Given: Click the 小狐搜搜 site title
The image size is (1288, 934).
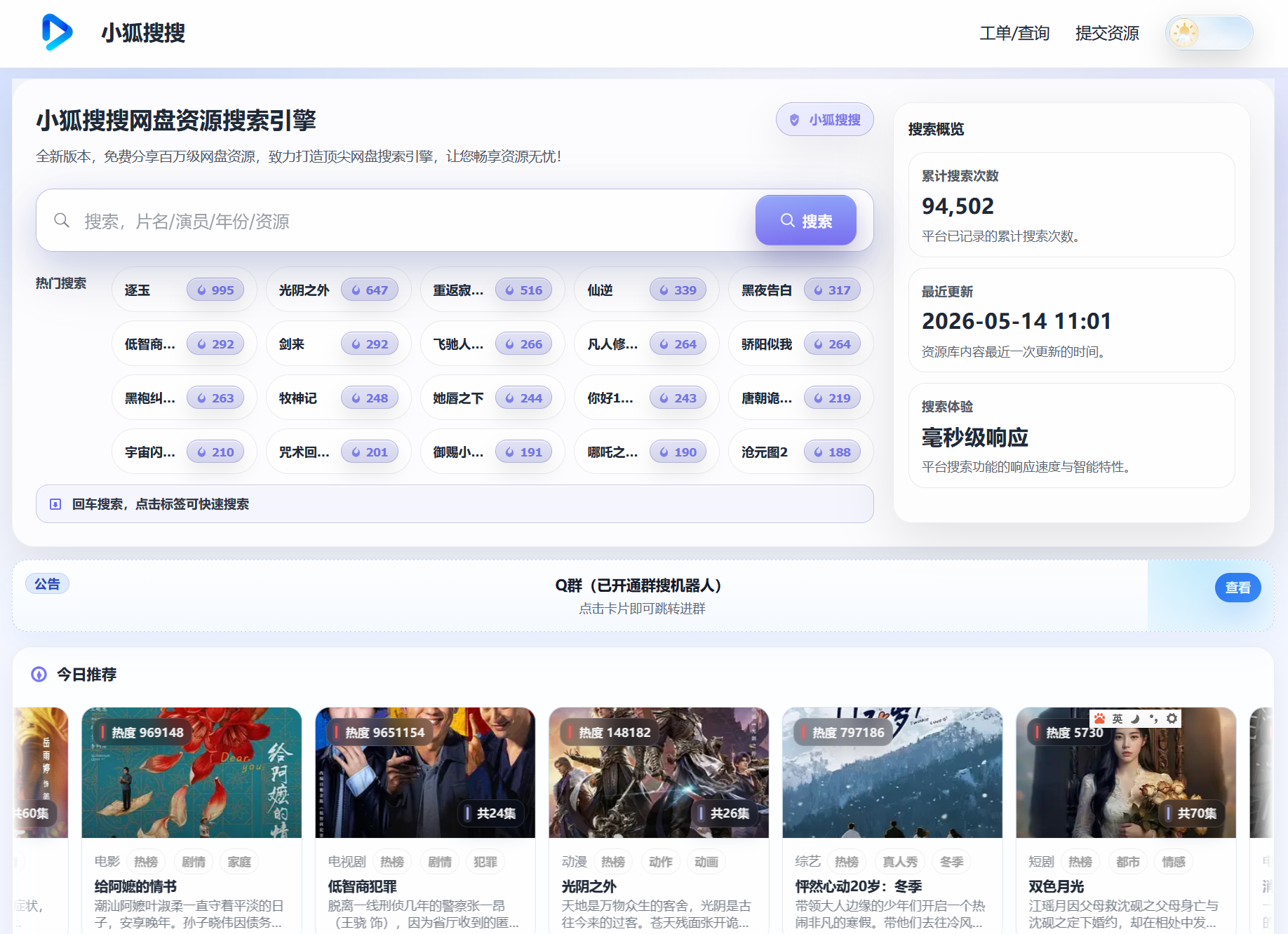Looking at the screenshot, I should pyautogui.click(x=143, y=33).
